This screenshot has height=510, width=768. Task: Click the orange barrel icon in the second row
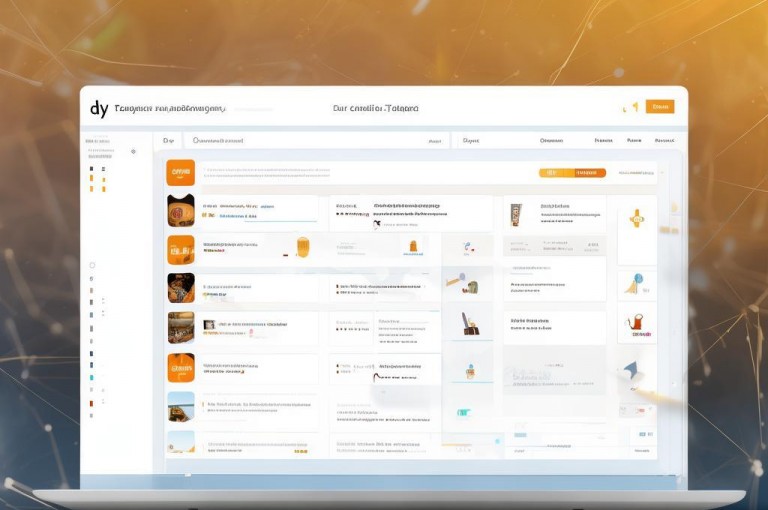pos(303,247)
